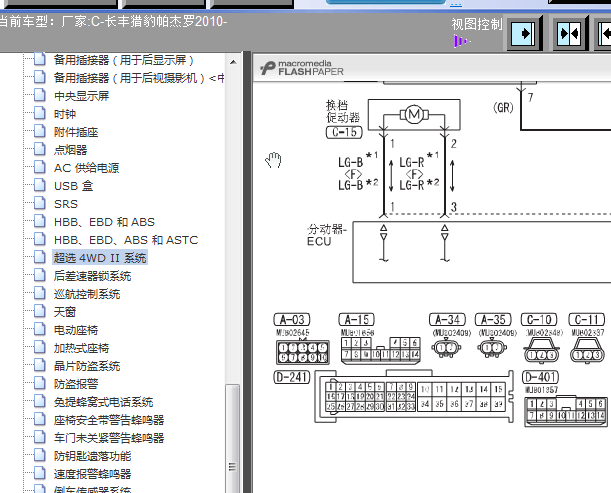Image resolution: width=611 pixels, height=493 pixels.
Task: Click document icon beside 时钟
Action: [40, 113]
